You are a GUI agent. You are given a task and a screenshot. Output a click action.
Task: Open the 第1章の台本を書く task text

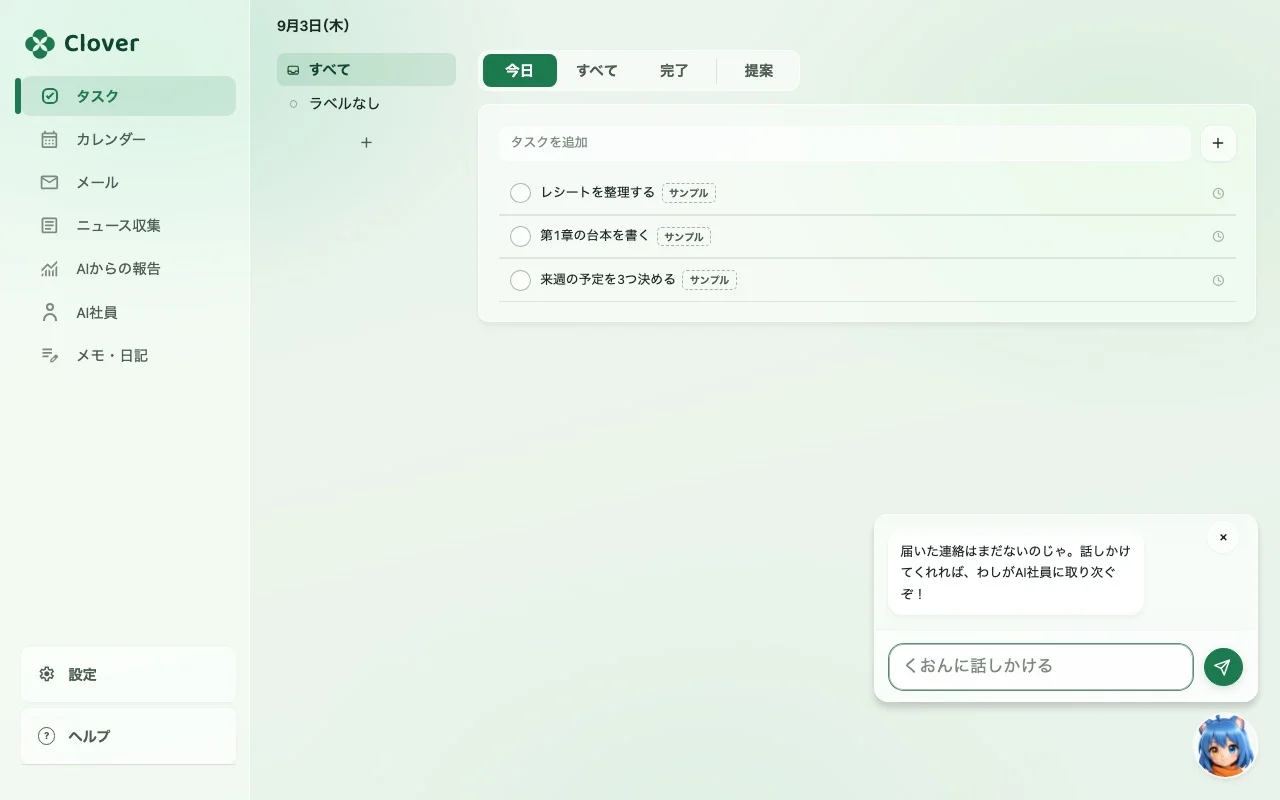tap(595, 236)
